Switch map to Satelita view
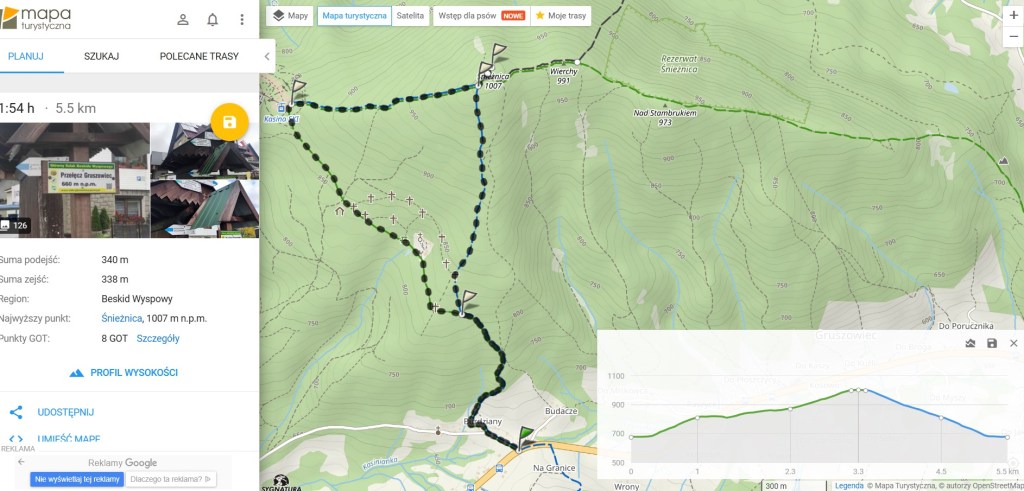This screenshot has width=1024, height=491. pos(410,16)
